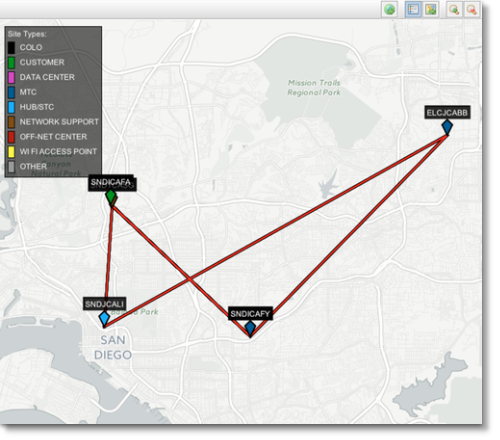
Task: Zoom out with the red magnifier icon
Action: coord(472,9)
